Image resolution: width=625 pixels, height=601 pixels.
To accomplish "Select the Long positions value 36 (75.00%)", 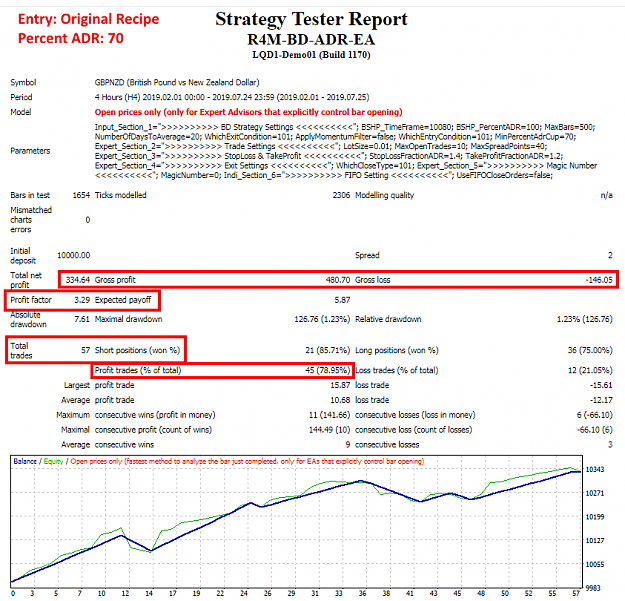I will [x=590, y=350].
